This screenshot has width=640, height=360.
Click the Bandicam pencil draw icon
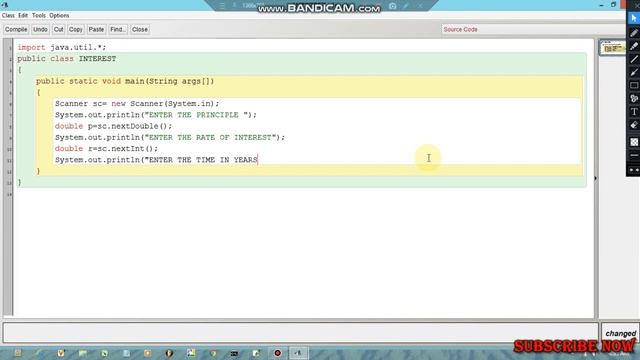[x=406, y=6]
